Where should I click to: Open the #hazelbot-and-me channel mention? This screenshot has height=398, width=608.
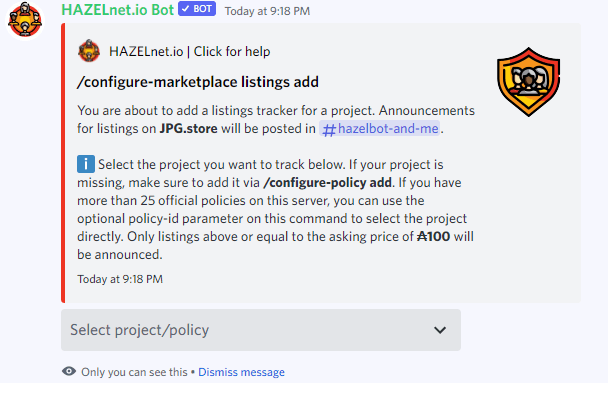click(380, 128)
